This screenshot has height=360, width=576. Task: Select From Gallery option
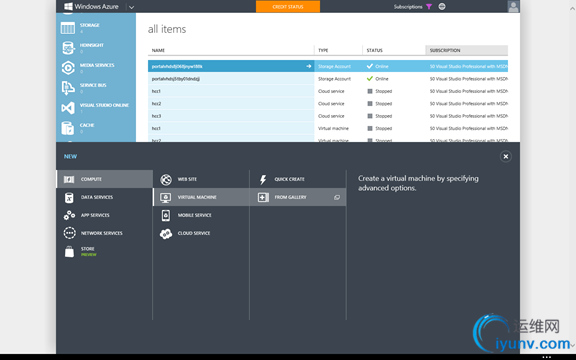[298, 197]
